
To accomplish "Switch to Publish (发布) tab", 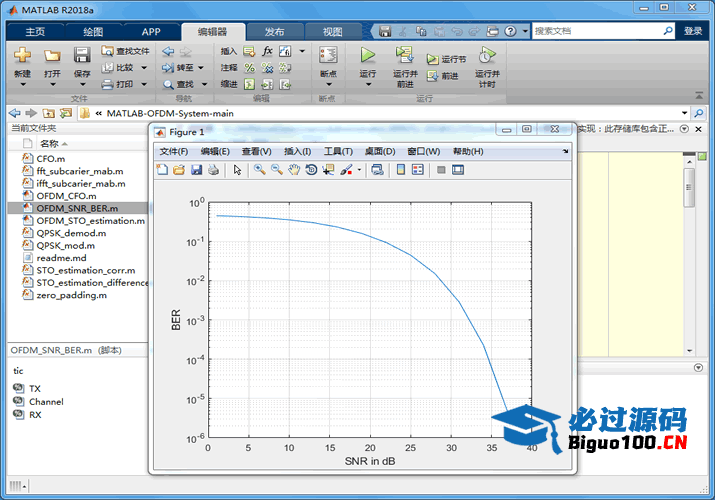I will (x=275, y=31).
